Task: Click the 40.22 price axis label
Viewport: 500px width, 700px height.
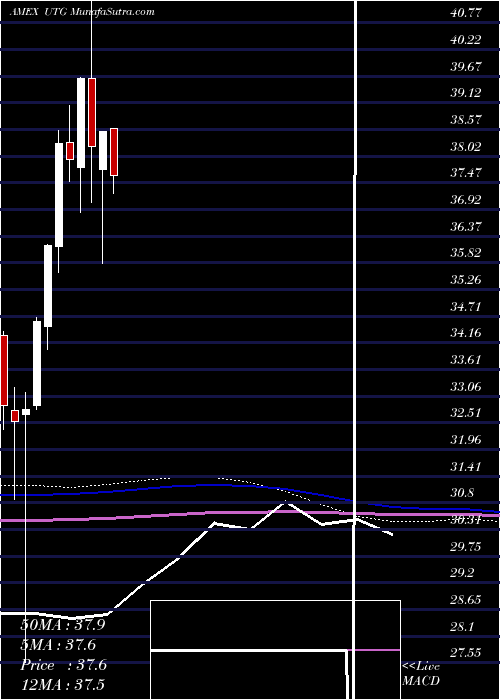Action: click(x=466, y=40)
